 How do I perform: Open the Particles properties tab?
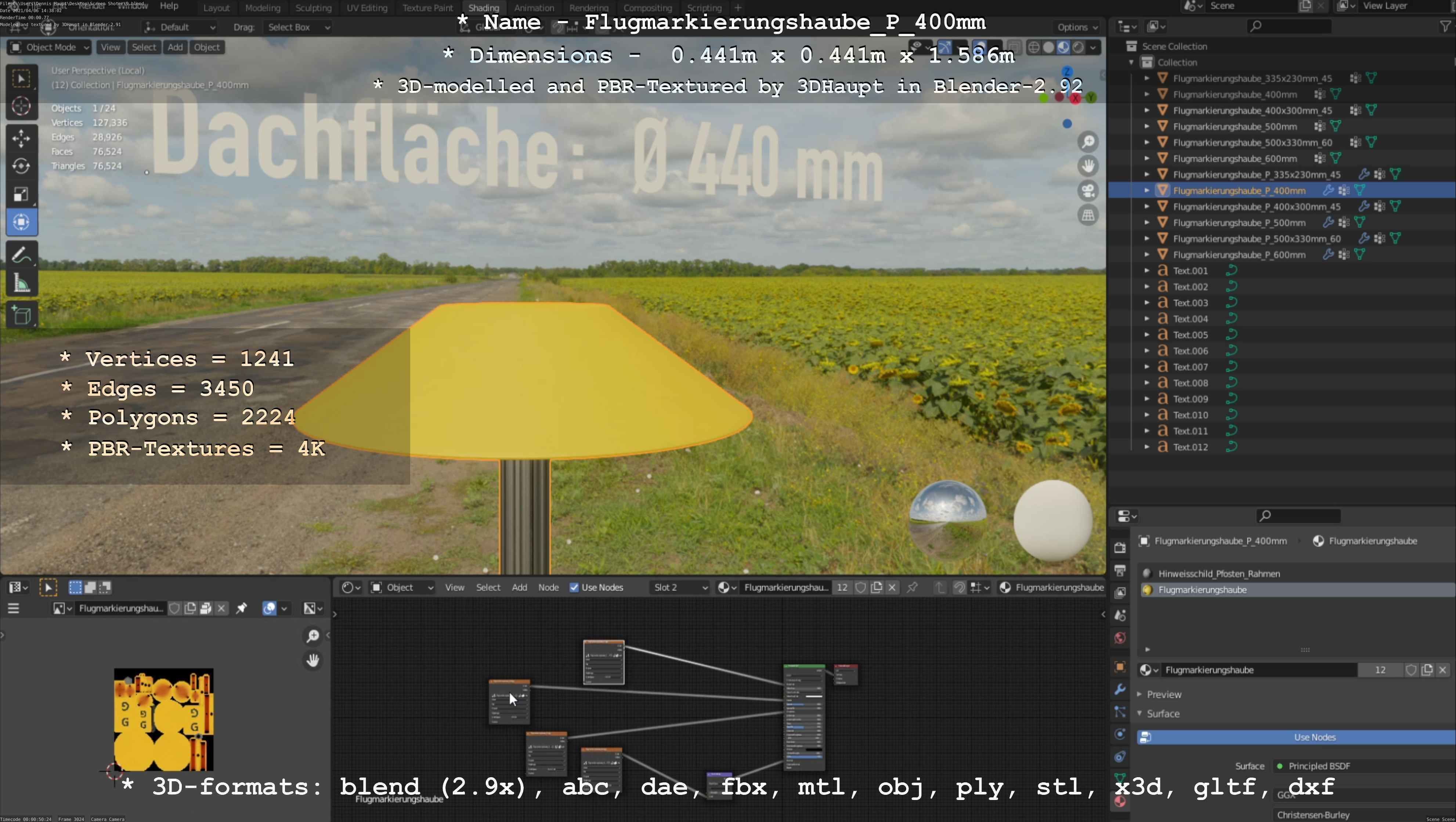coord(1120,712)
